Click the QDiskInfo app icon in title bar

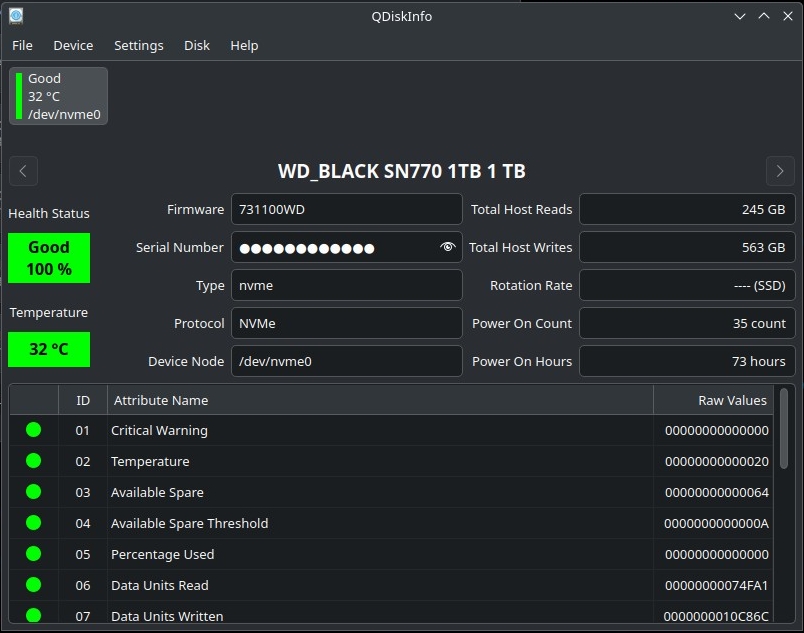[x=16, y=16]
